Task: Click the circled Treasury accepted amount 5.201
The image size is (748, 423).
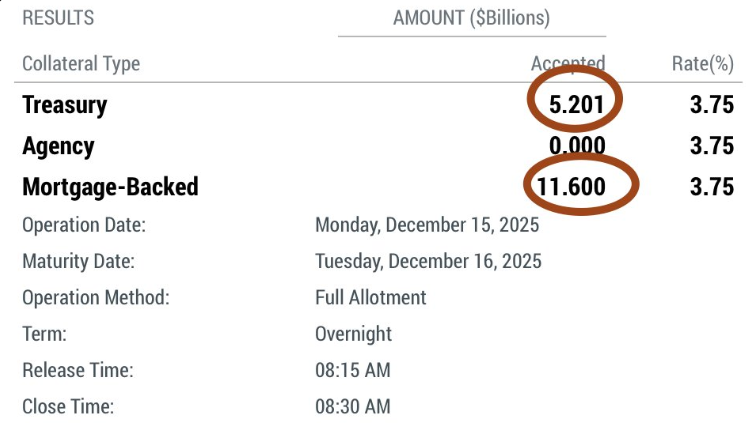Action: coord(573,105)
